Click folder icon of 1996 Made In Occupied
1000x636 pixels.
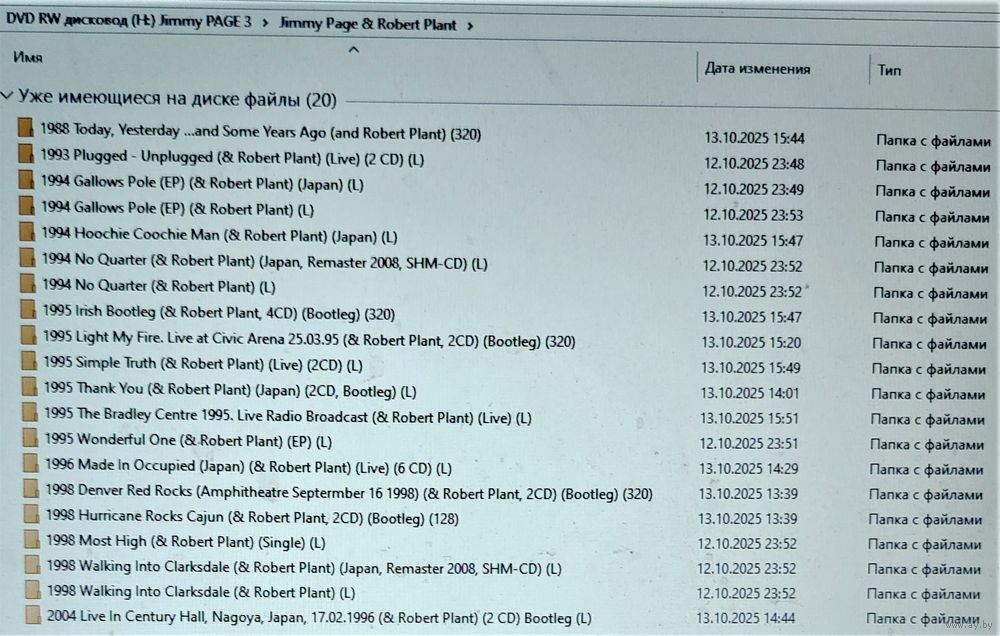(31, 465)
